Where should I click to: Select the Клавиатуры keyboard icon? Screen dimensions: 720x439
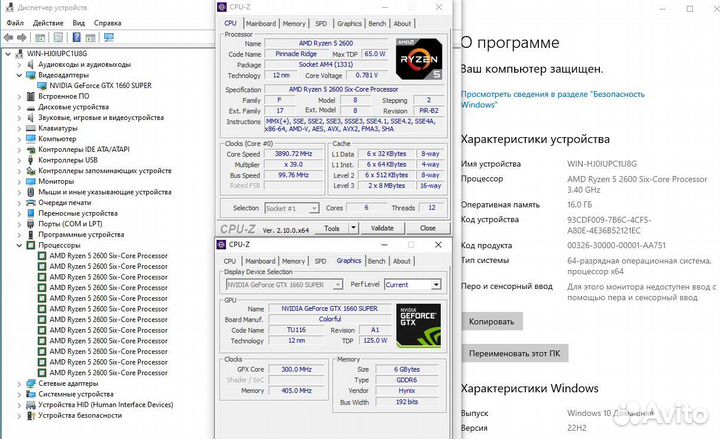[31, 128]
